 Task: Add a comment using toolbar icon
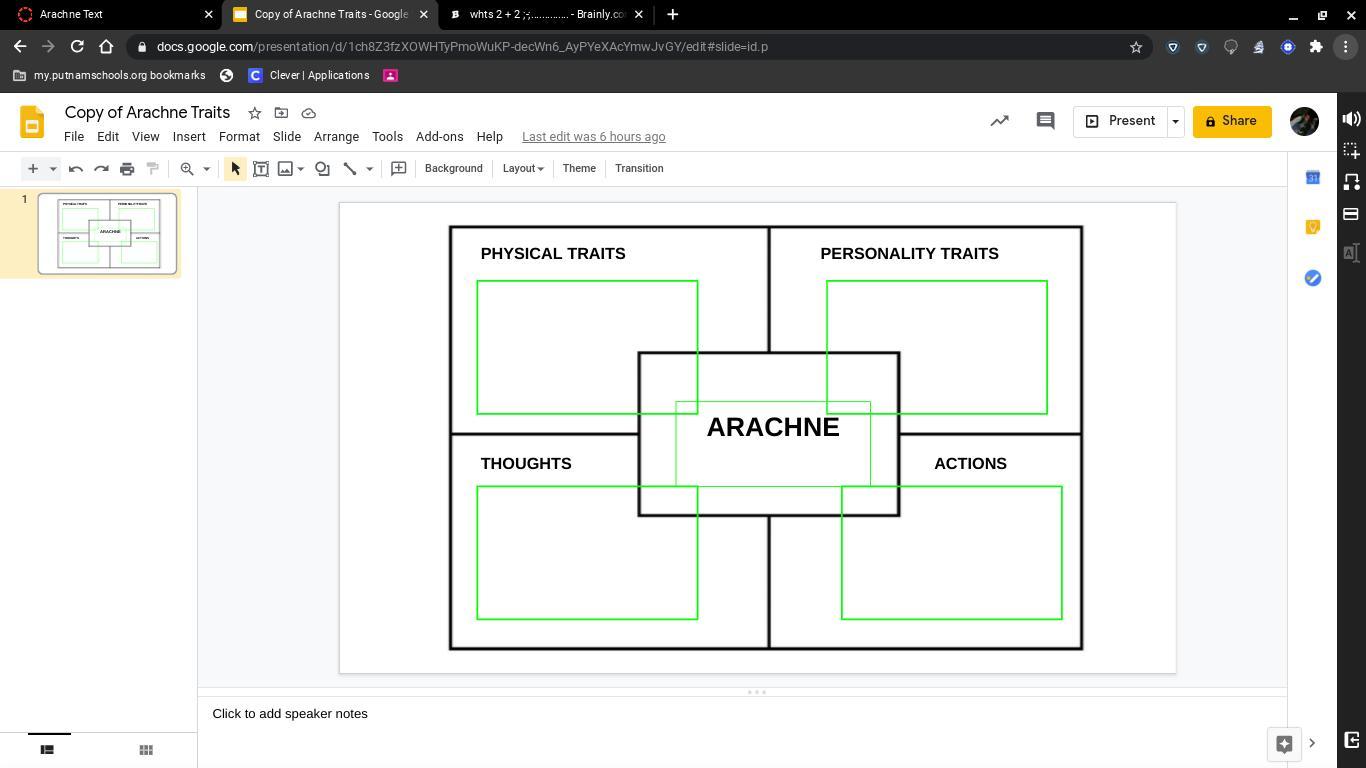(398, 169)
